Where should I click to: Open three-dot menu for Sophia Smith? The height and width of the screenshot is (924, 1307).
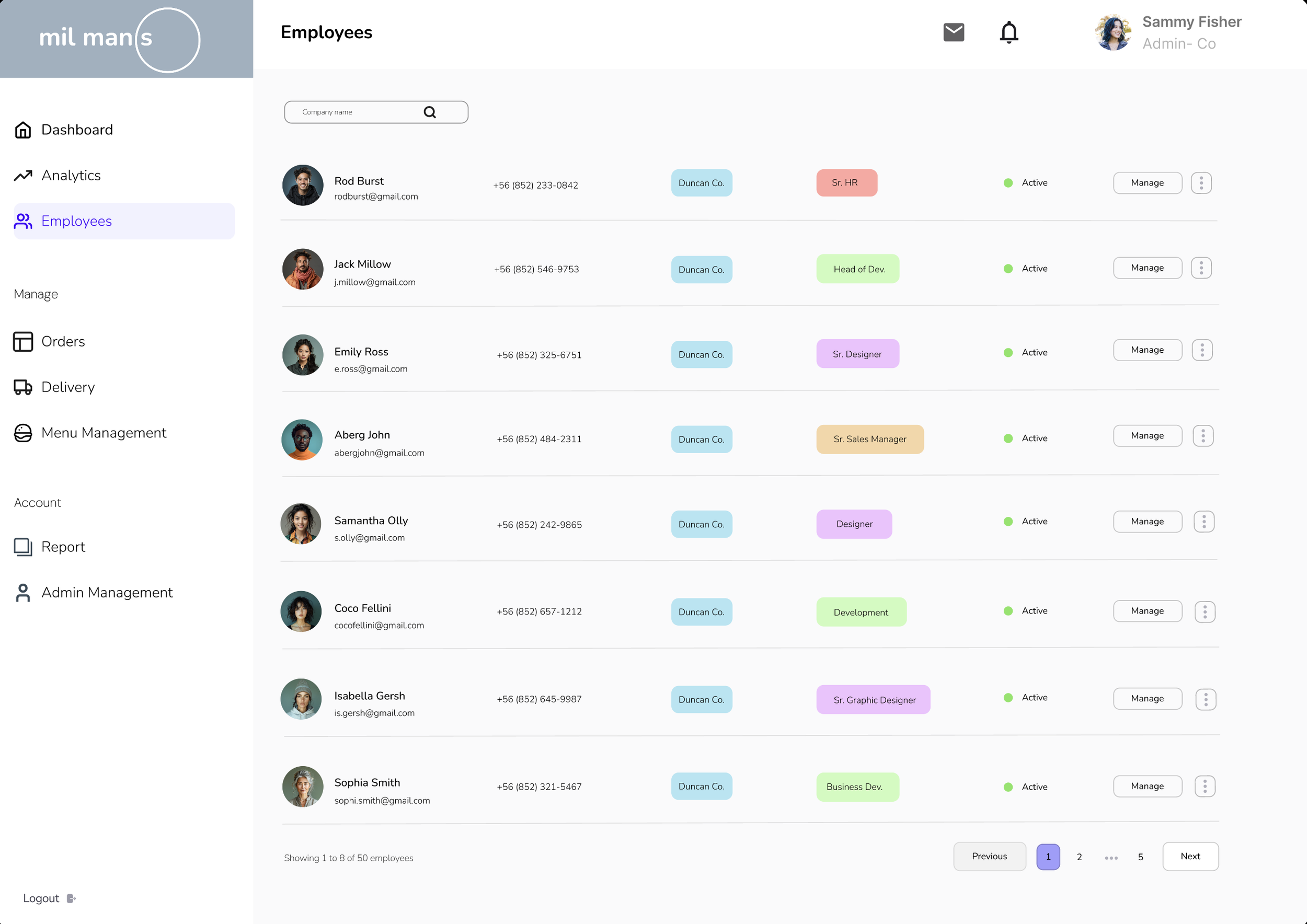(x=1205, y=787)
